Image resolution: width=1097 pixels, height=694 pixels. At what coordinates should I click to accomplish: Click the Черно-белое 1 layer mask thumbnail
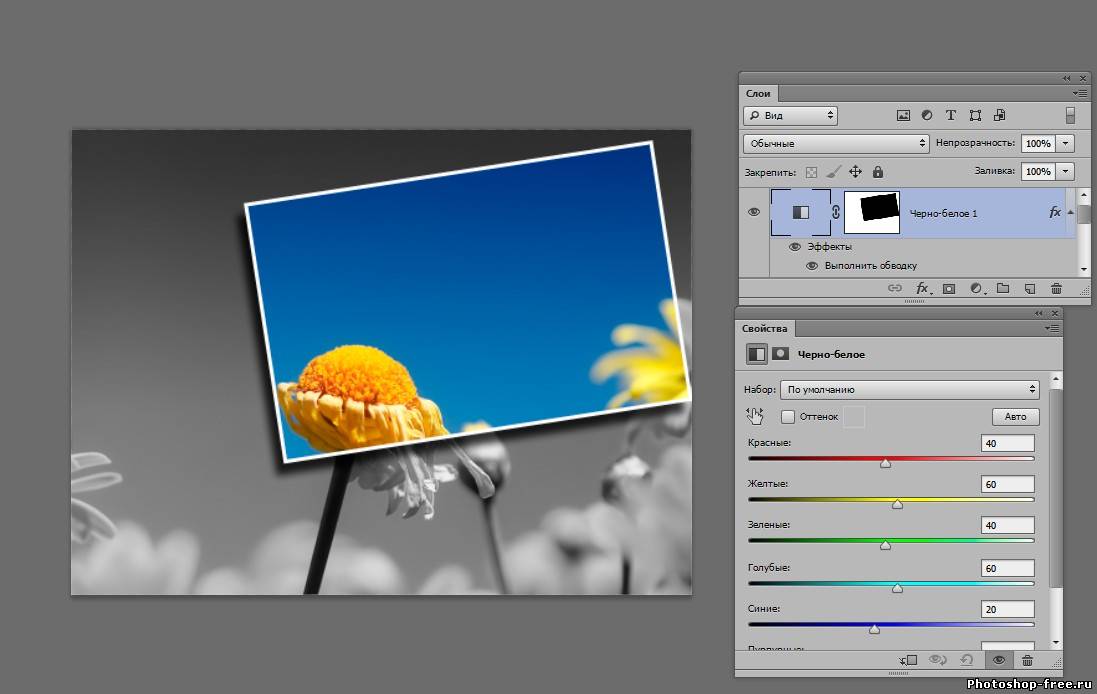pyautogui.click(x=872, y=212)
